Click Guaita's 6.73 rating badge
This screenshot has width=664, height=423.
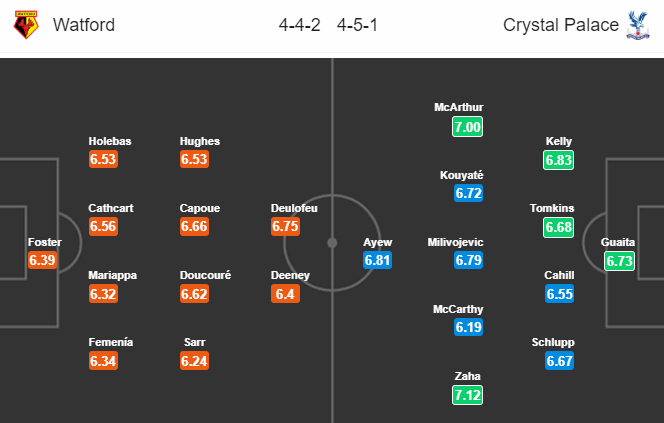[x=619, y=261]
